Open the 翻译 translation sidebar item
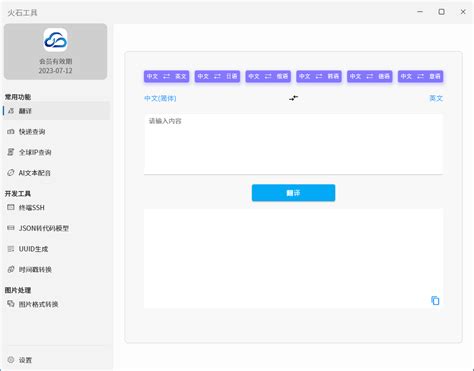The width and height of the screenshot is (474, 371). (x=56, y=111)
